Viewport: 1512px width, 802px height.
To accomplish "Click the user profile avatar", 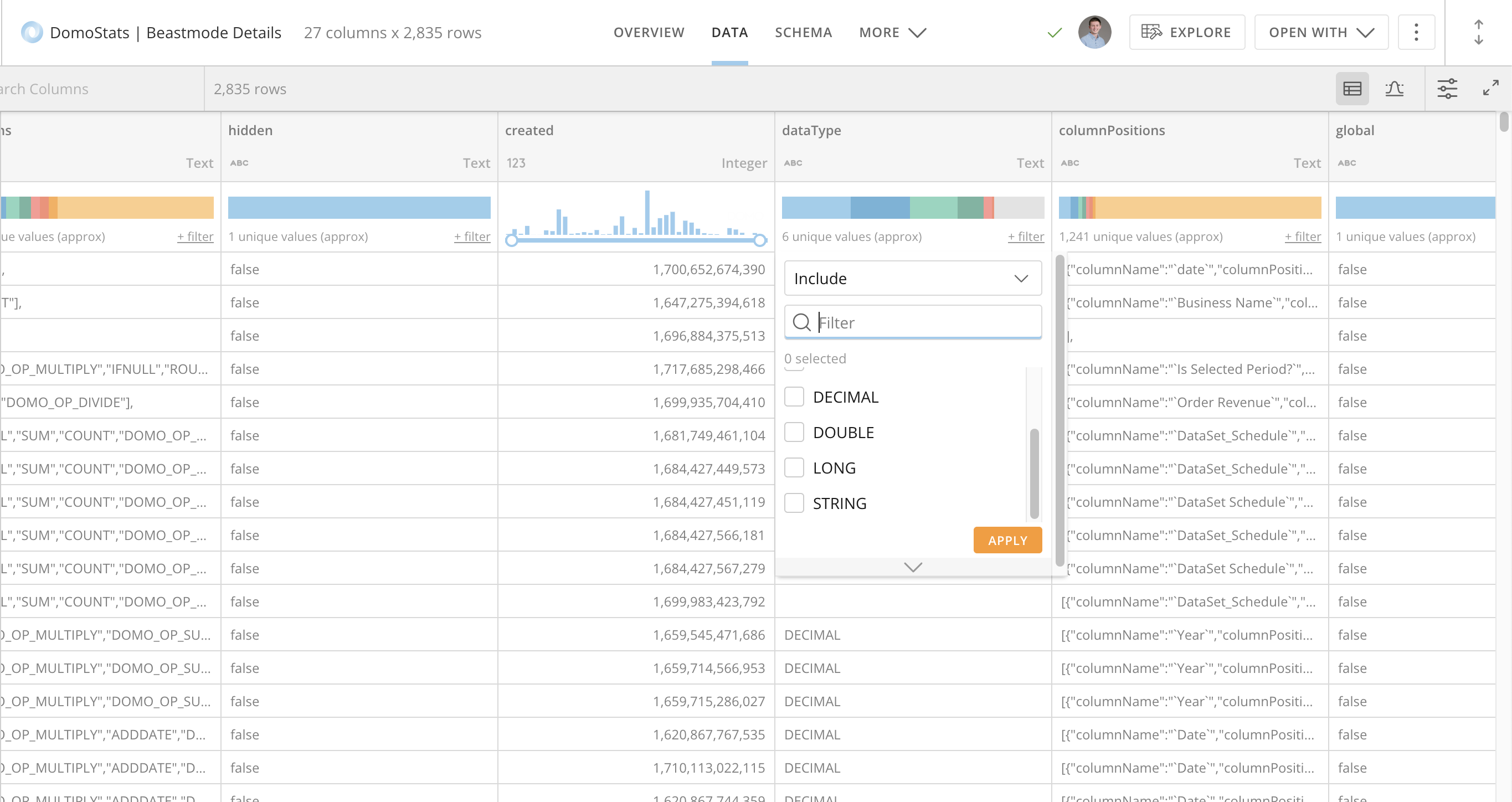I will point(1094,32).
